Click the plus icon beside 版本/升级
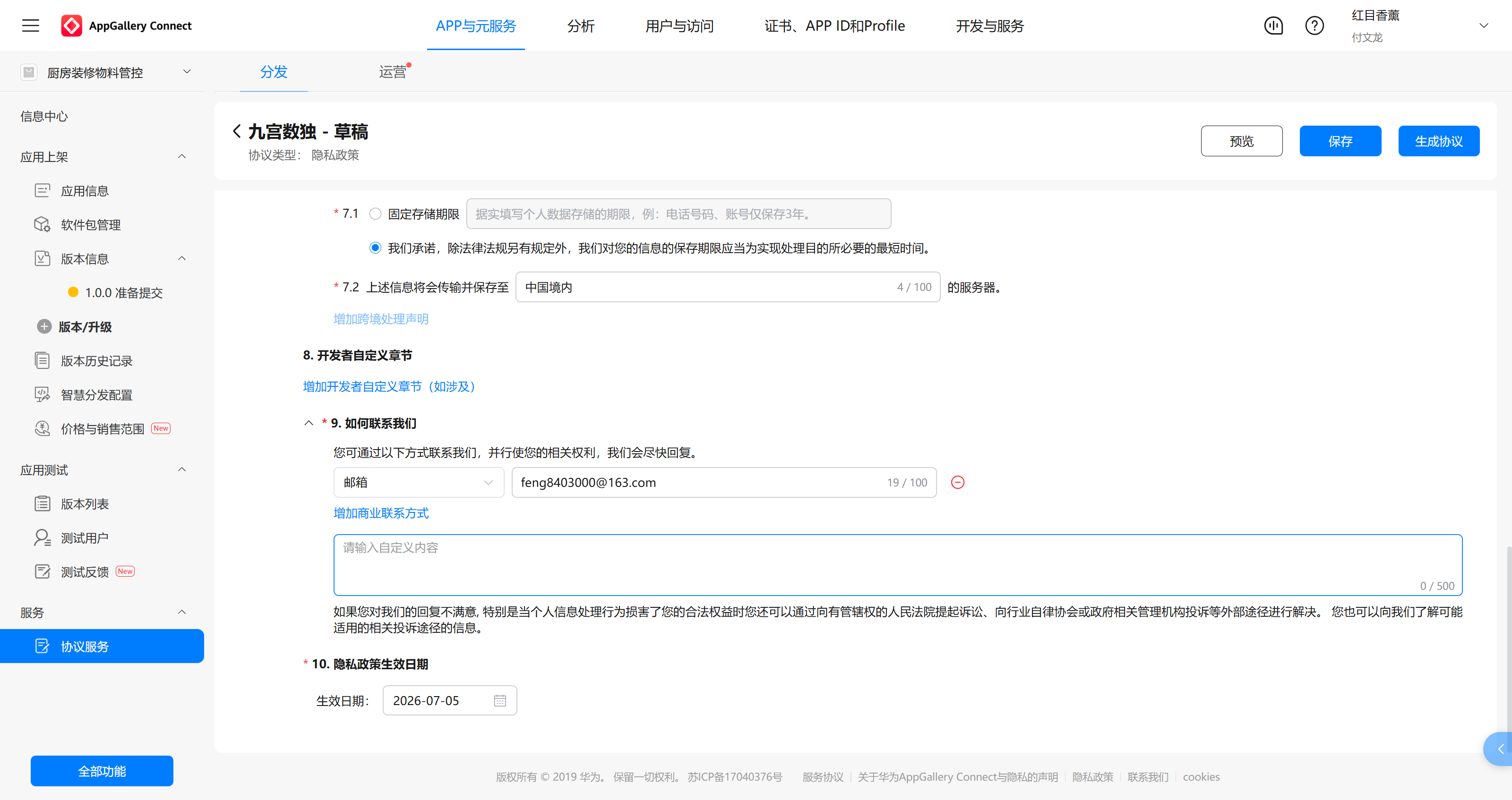This screenshot has width=1512, height=800. tap(44, 327)
